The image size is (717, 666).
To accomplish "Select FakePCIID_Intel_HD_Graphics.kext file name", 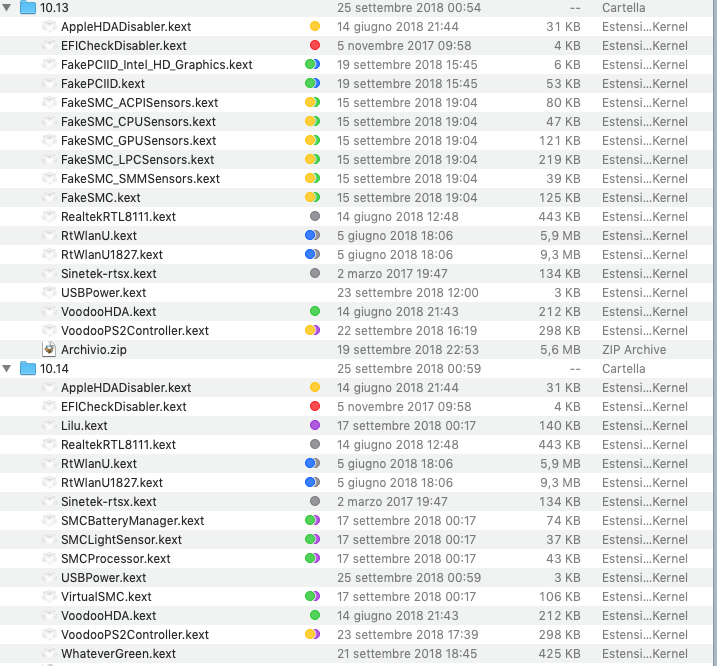I will point(156,65).
